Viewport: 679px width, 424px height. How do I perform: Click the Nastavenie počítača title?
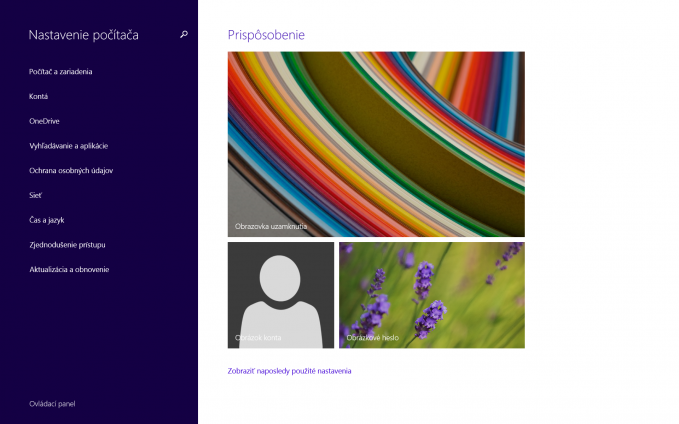click(x=84, y=35)
